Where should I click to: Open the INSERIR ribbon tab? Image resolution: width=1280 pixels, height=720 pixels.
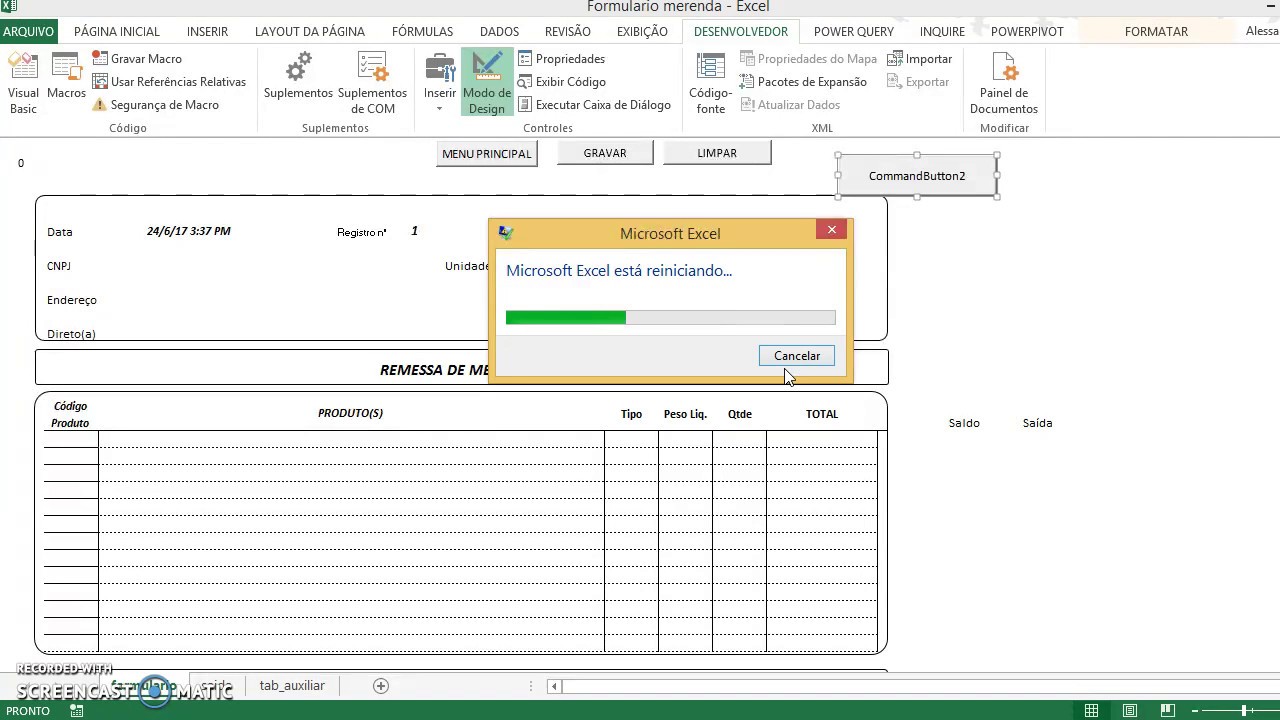click(x=208, y=32)
